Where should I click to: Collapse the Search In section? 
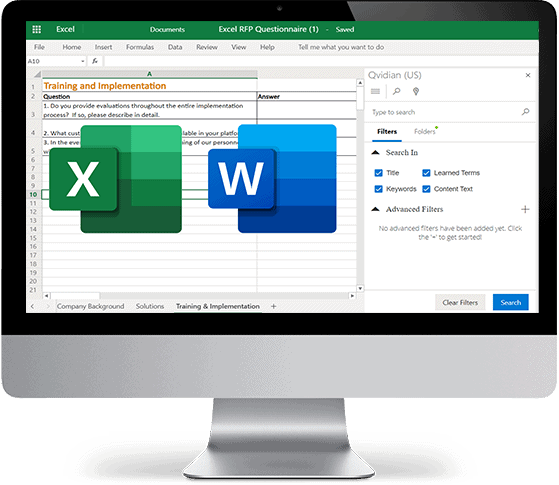tap(375, 153)
